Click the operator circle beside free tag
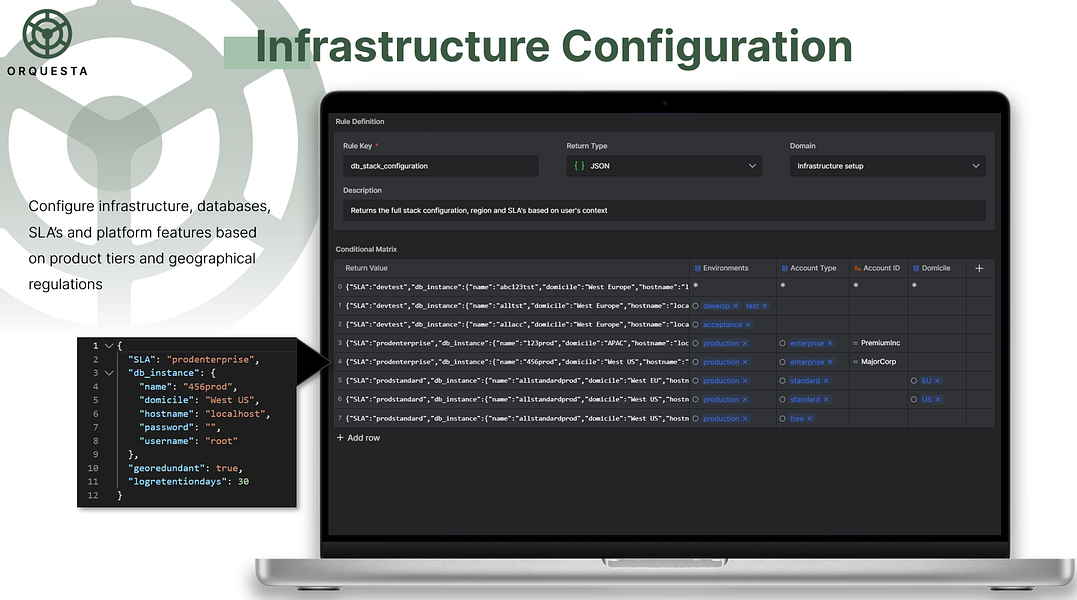 coord(782,419)
